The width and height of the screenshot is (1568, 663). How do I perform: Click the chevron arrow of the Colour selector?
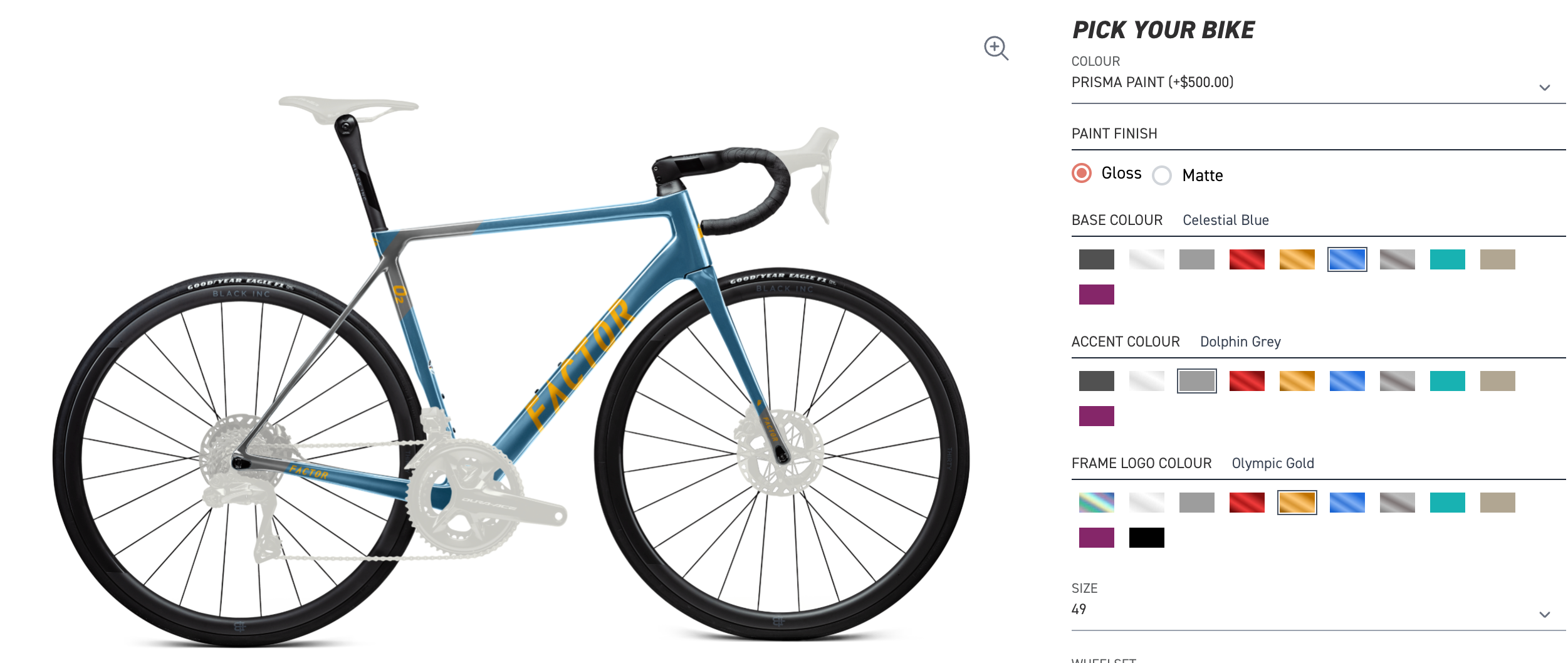[x=1544, y=88]
